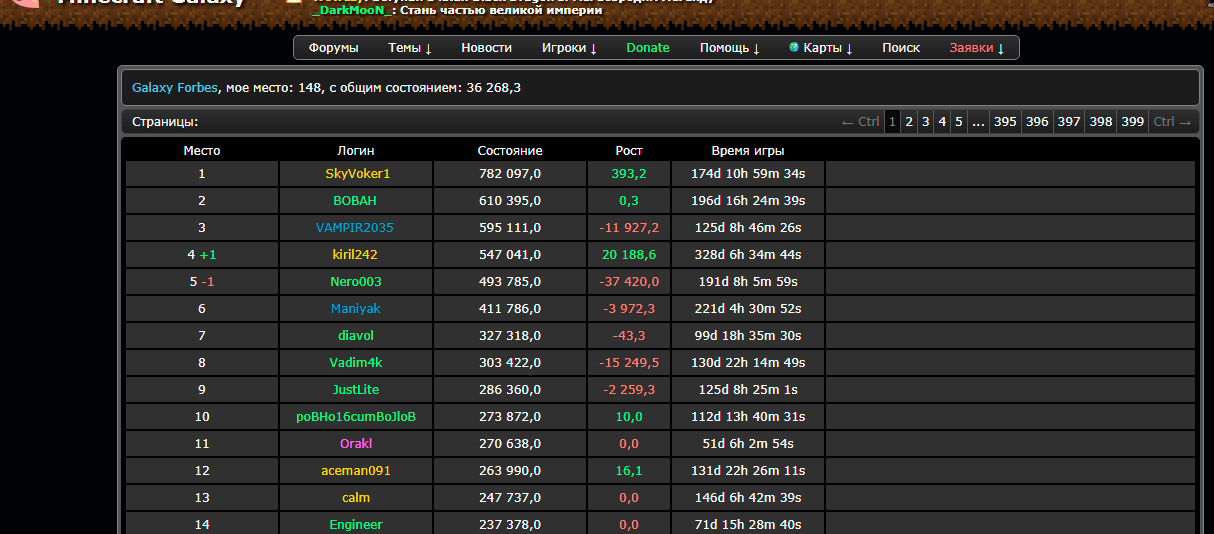The height and width of the screenshot is (534, 1214).
Task: Go to page 2 of rankings
Action: [909, 122]
